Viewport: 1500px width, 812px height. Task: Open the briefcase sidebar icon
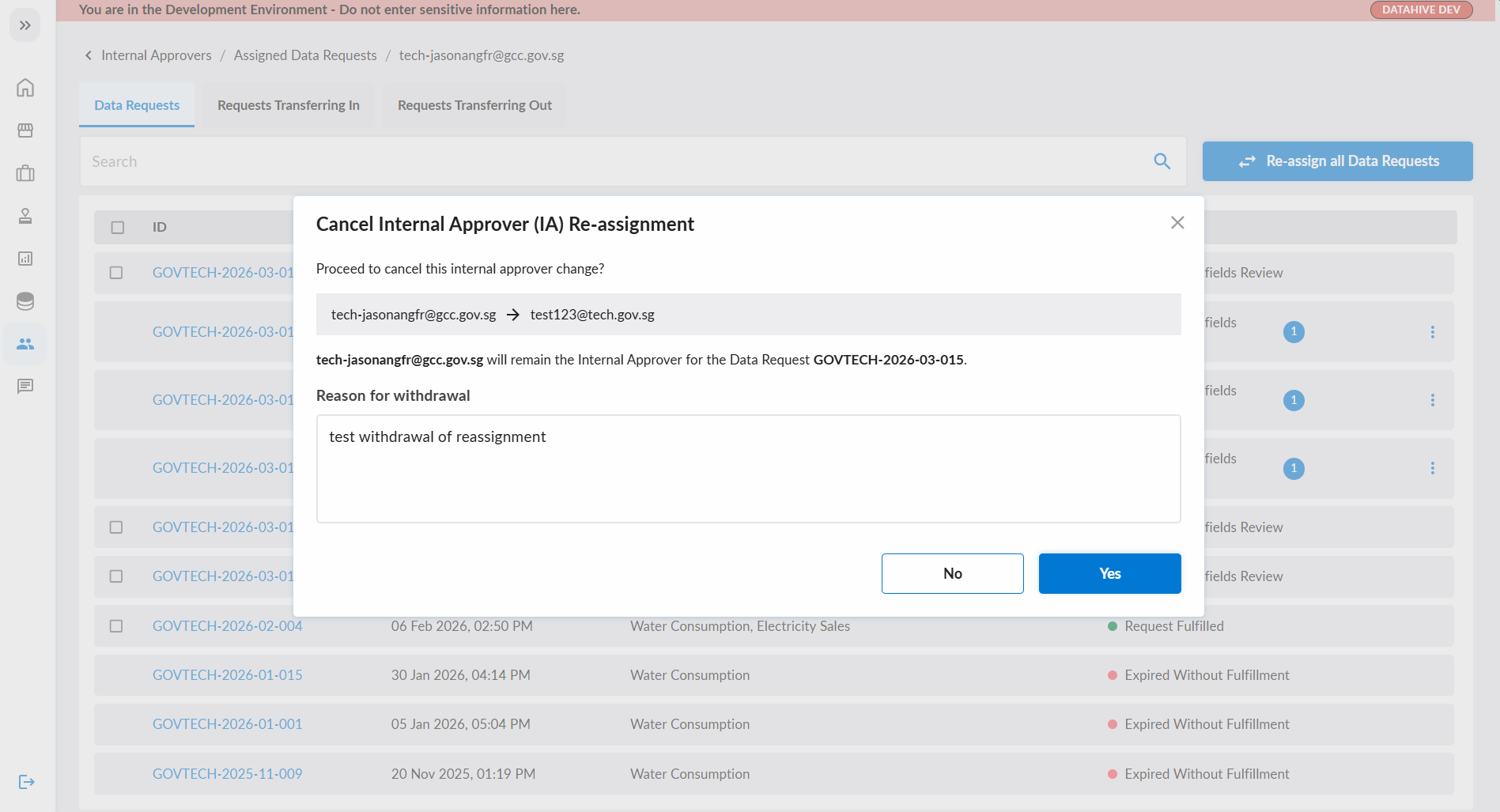point(25,172)
